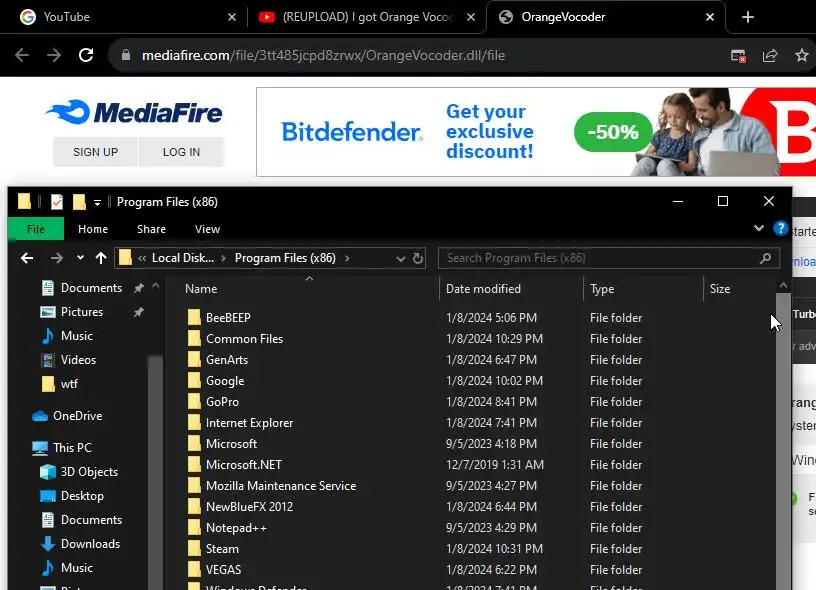816x590 pixels.
Task: Click the MediaFire logo
Action: [x=134, y=112]
